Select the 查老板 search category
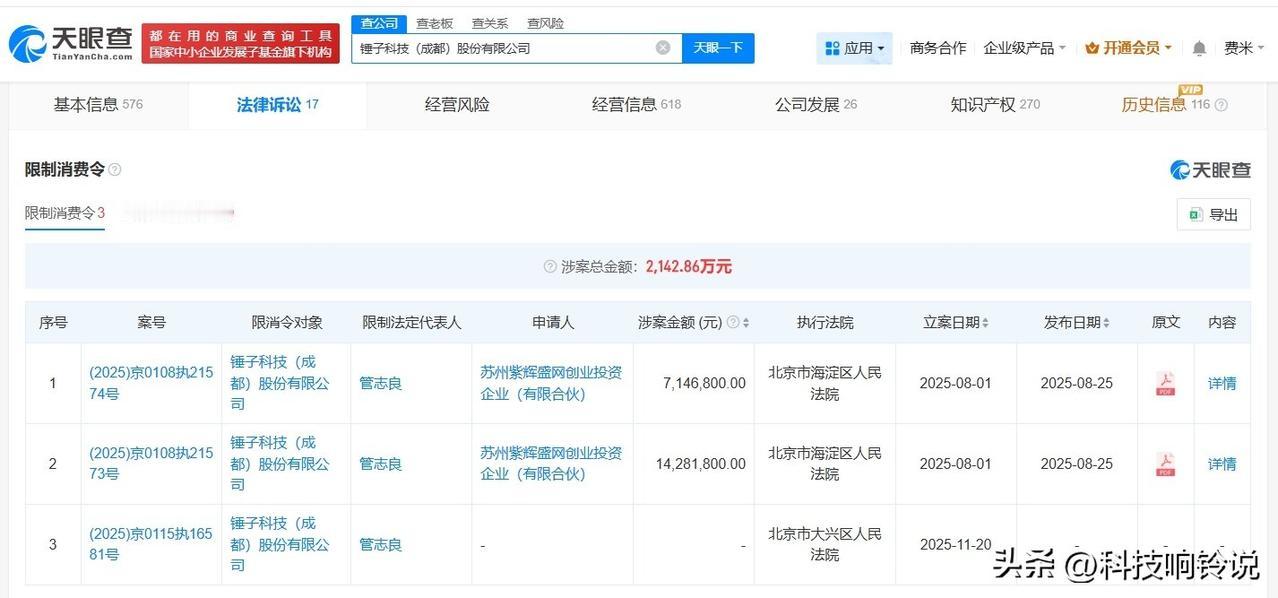The image size is (1278, 598). pos(433,22)
